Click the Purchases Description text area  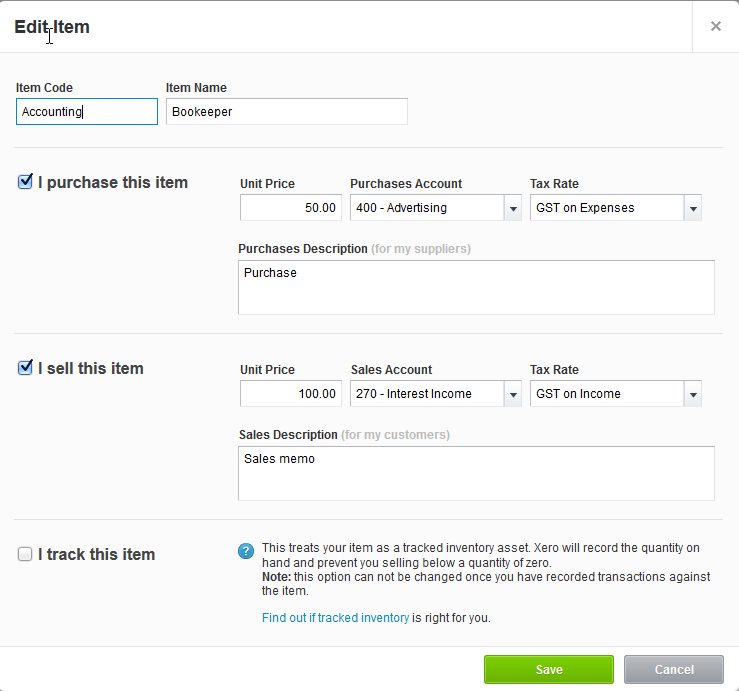pyautogui.click(x=476, y=288)
